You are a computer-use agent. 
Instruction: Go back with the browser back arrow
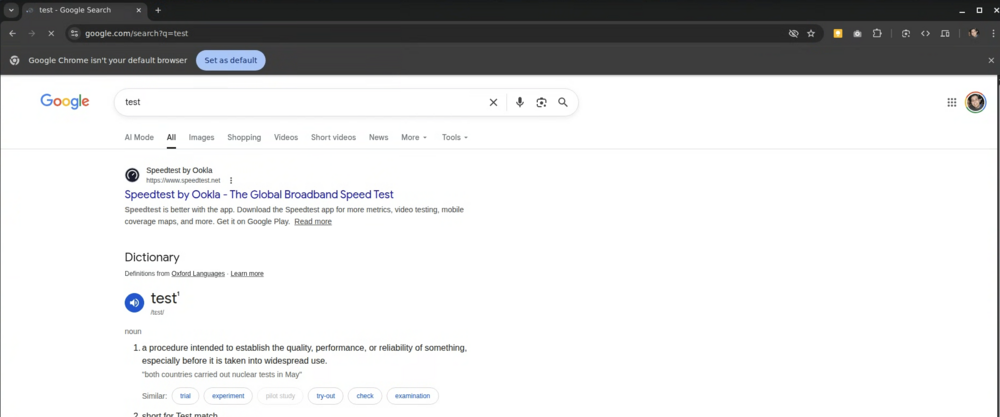(x=13, y=33)
